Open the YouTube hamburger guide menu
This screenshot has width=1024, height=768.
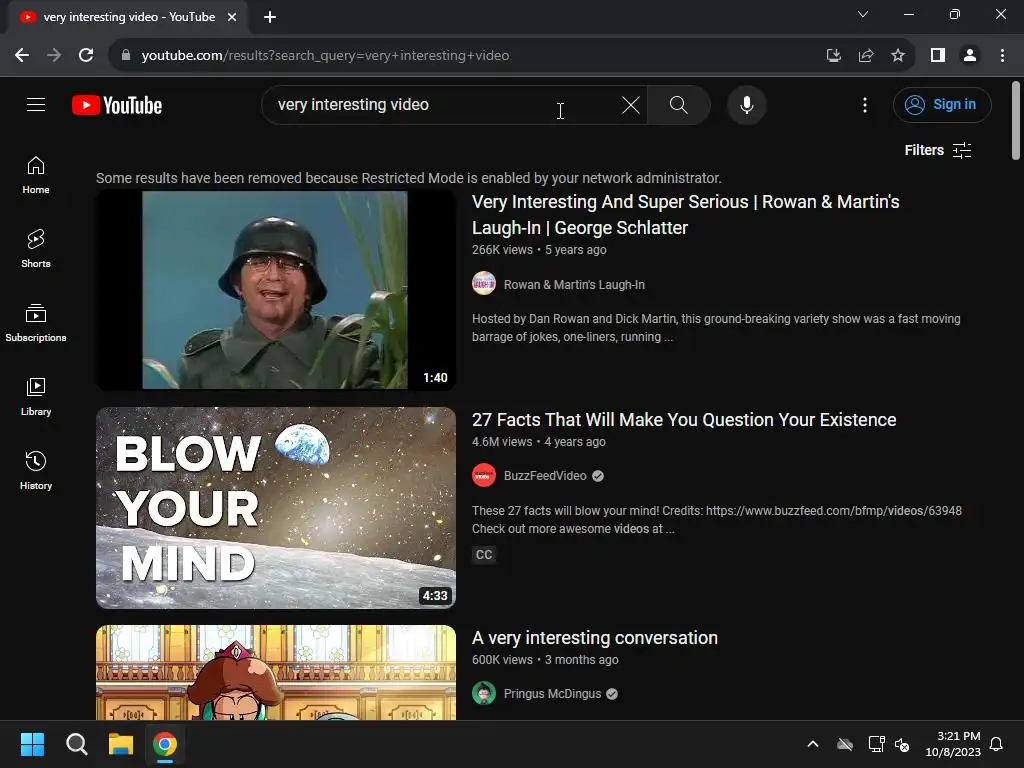coord(36,104)
